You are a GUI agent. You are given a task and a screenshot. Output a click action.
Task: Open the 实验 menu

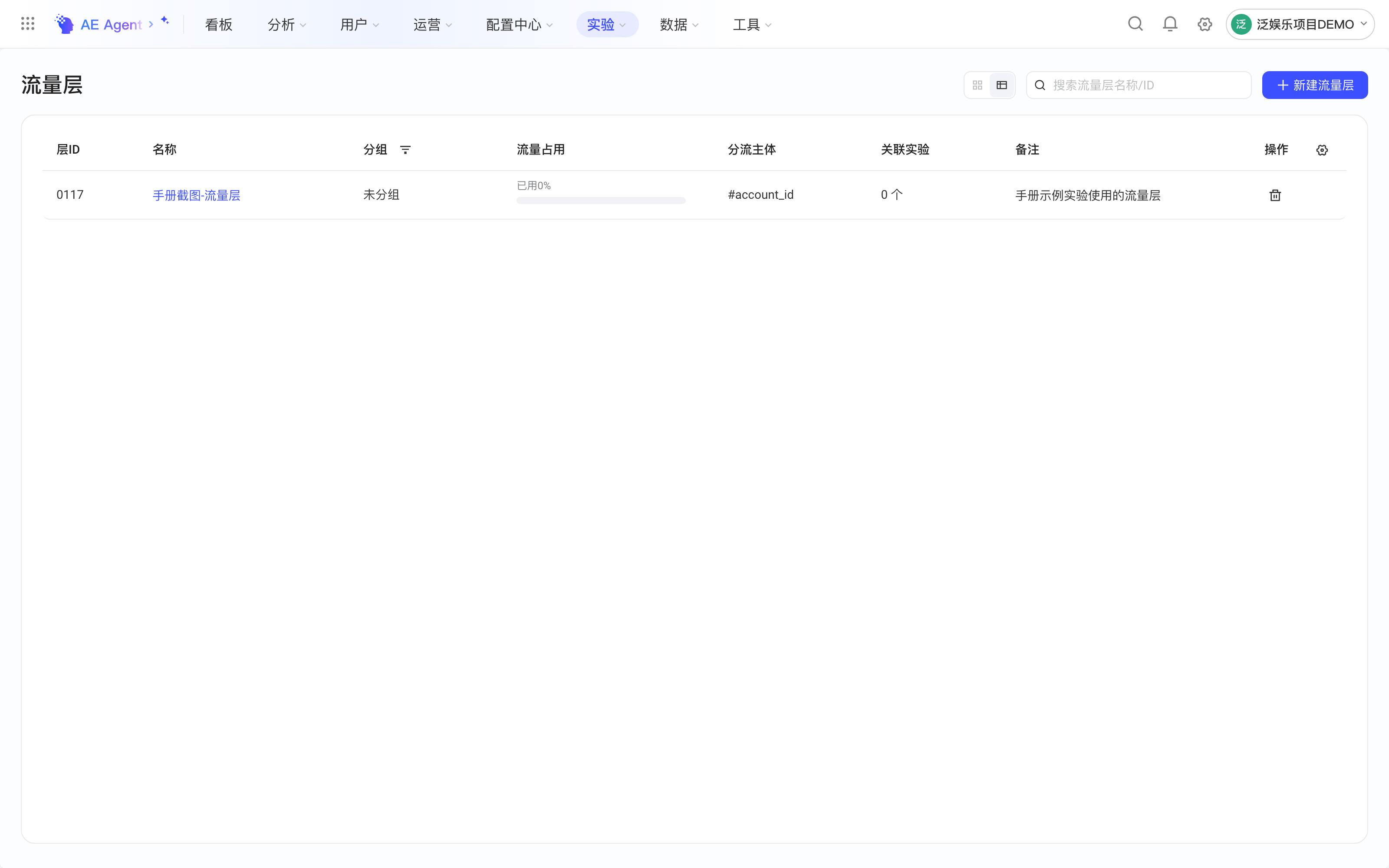[607, 24]
